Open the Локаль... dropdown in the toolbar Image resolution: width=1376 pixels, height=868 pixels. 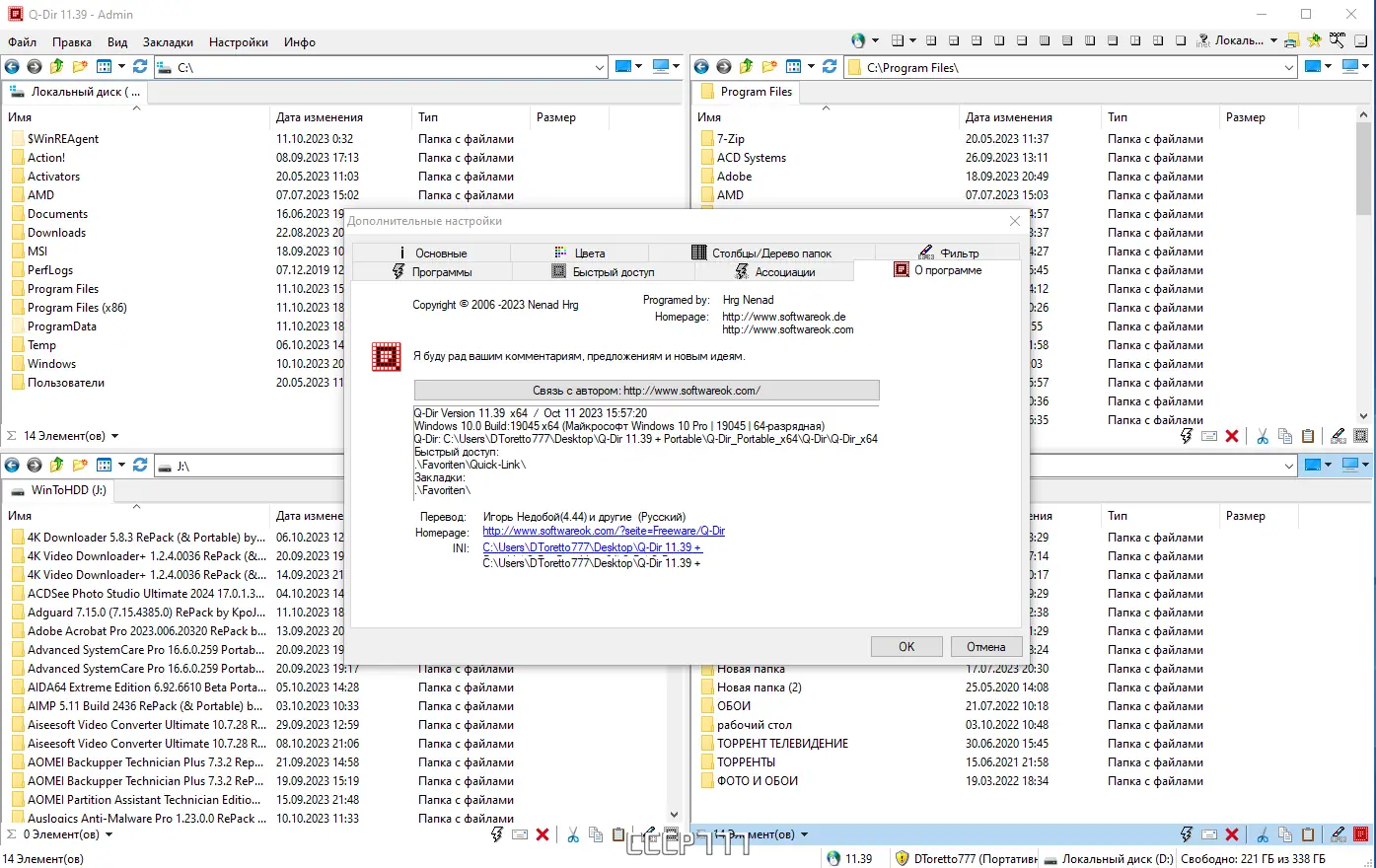[x=1273, y=40]
